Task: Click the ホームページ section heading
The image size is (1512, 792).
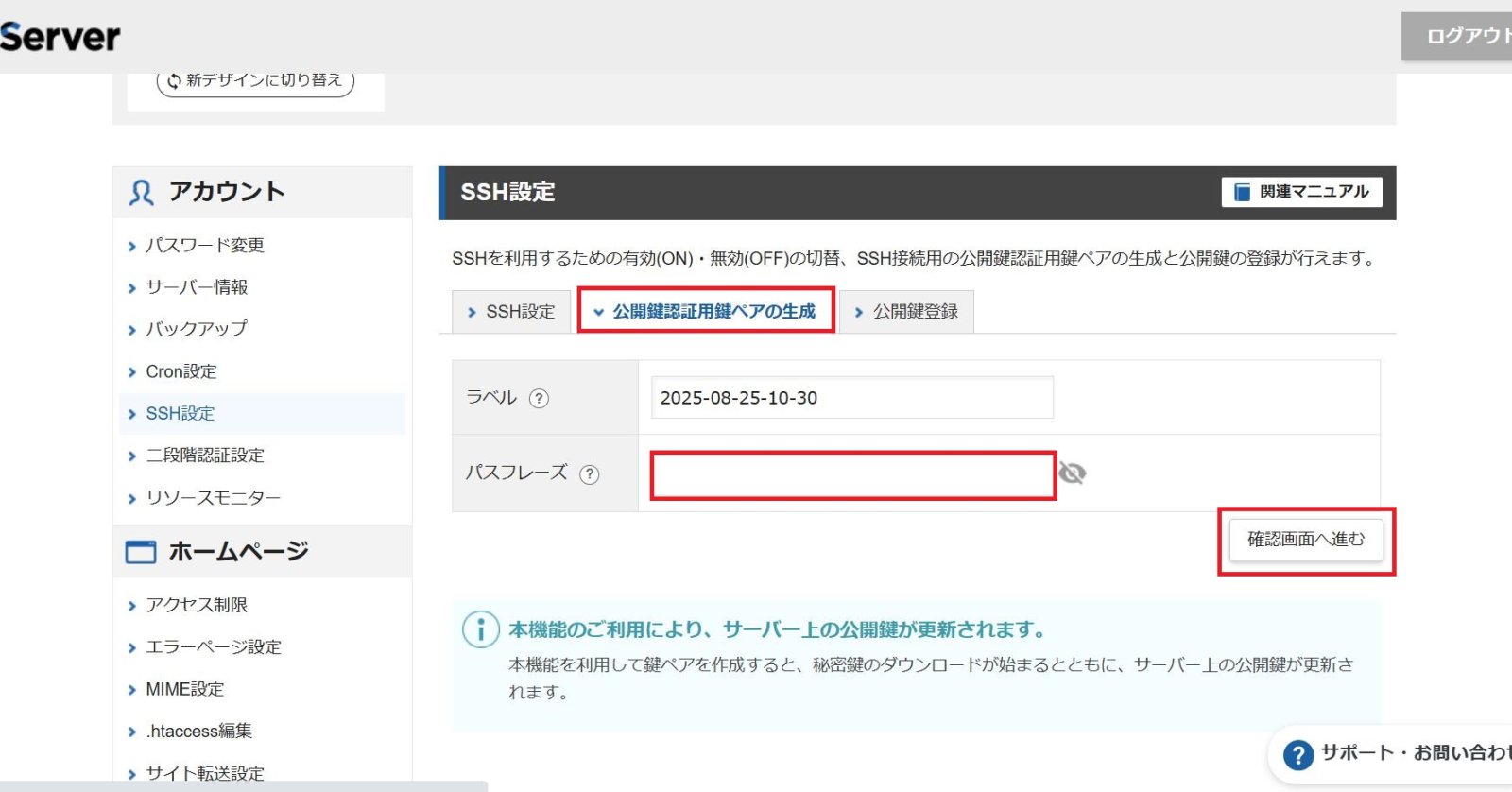Action: pos(238,551)
